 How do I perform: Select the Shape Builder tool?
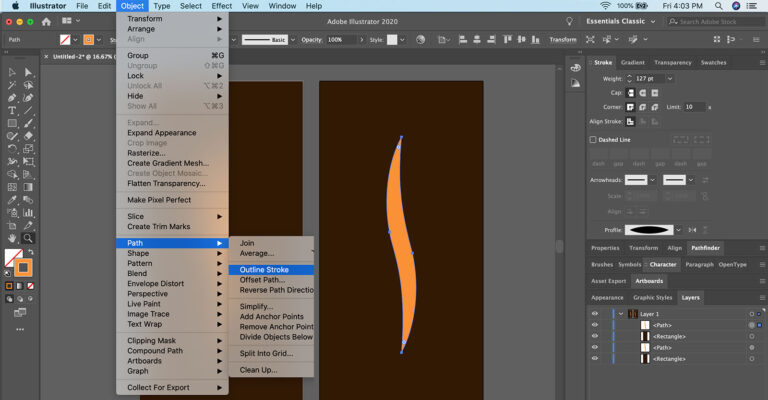[x=12, y=174]
